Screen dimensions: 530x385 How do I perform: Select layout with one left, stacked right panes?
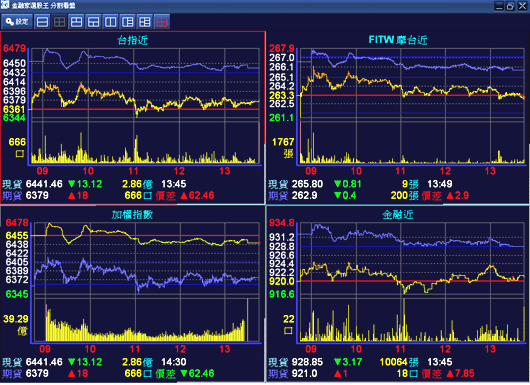coord(128,22)
